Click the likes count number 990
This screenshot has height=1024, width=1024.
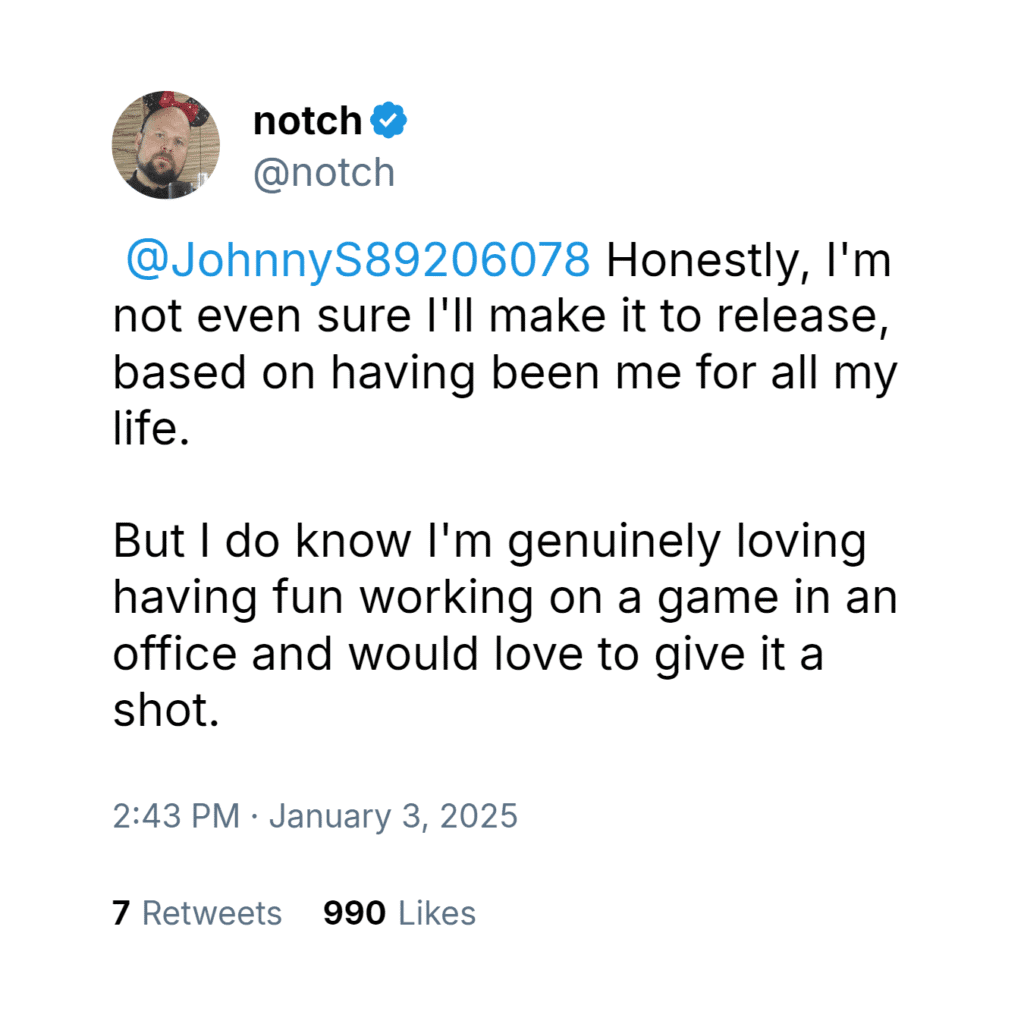(354, 913)
